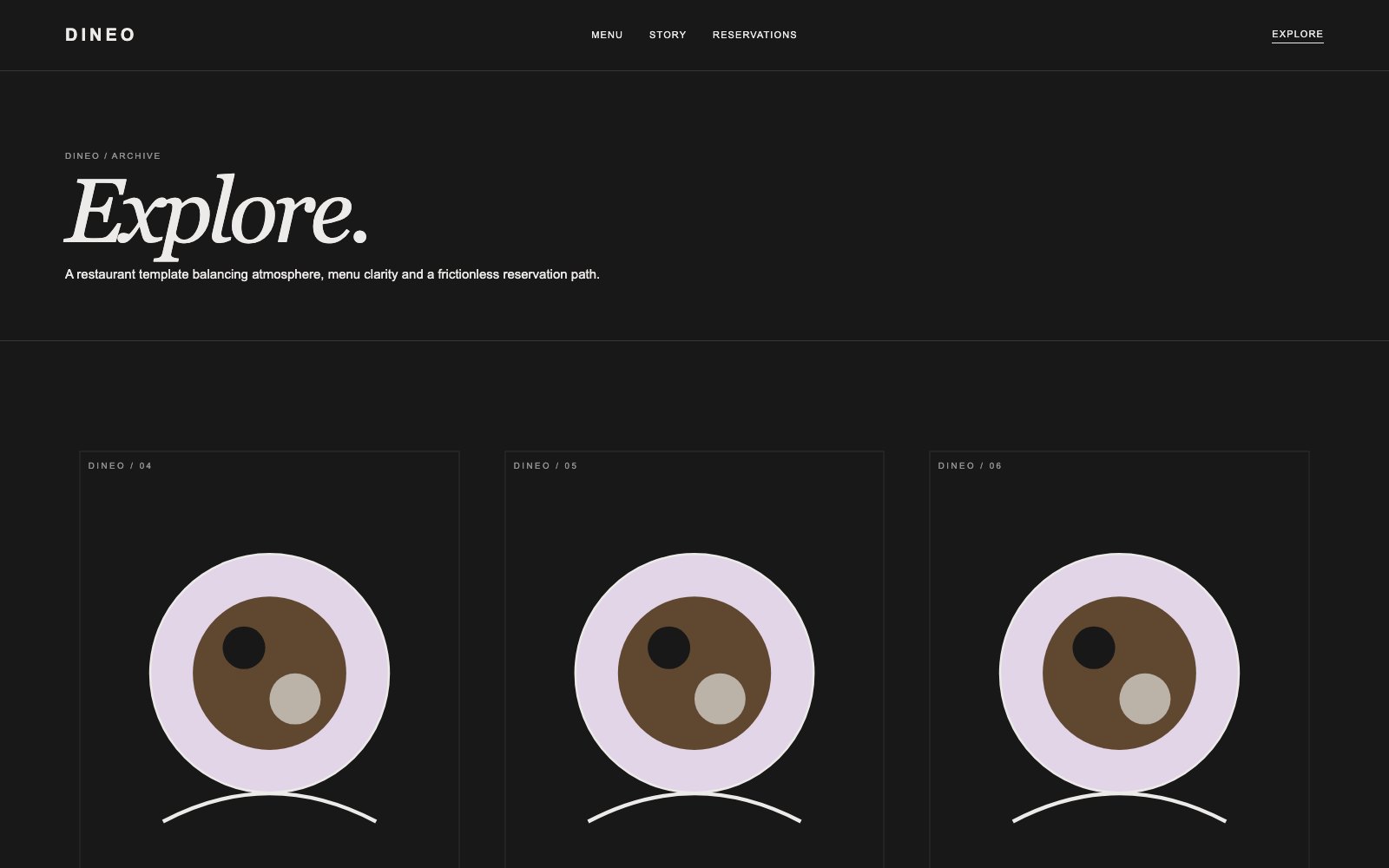Click the 'DINEO / 04' card label
This screenshot has height=868, width=1389.
pyautogui.click(x=120, y=466)
